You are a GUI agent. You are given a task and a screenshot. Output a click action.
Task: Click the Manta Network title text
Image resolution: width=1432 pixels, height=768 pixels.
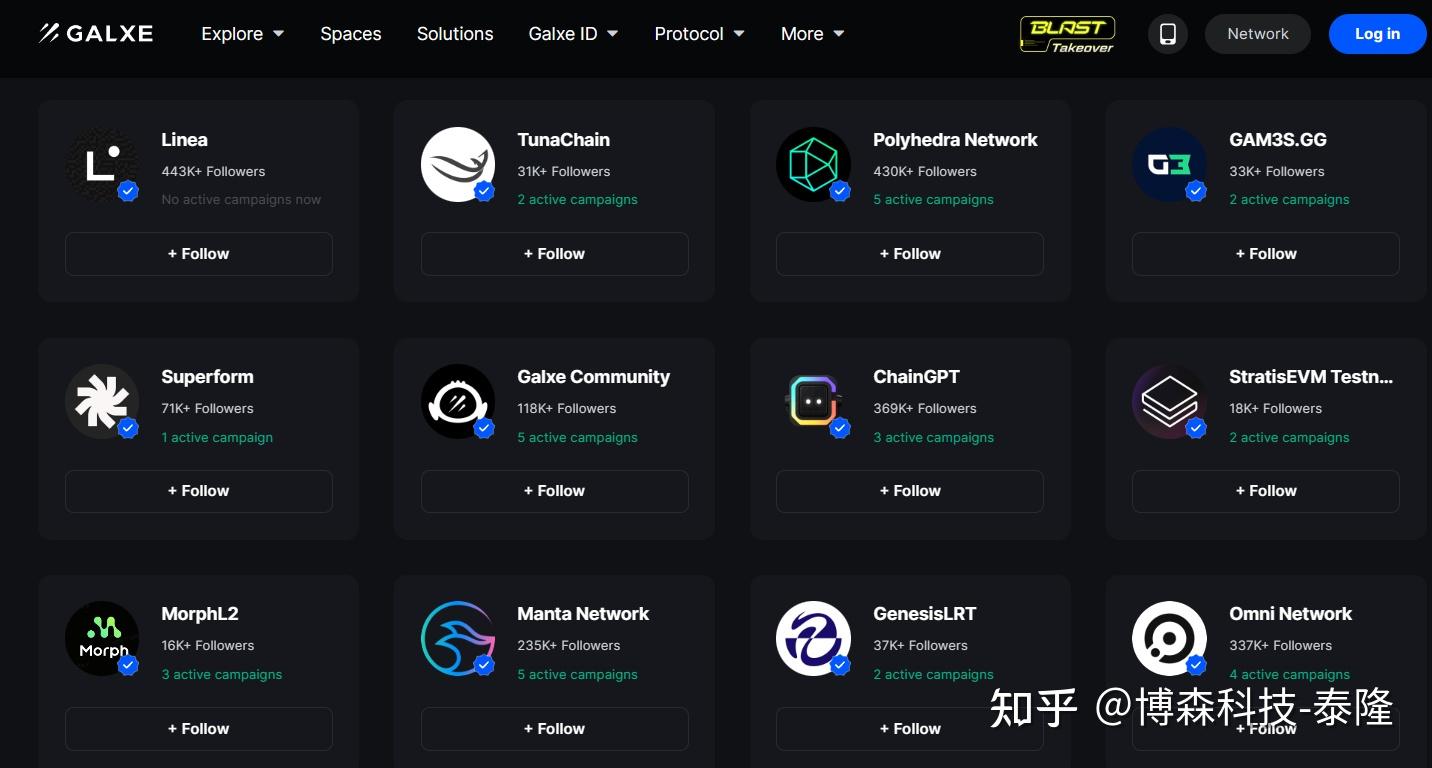(583, 614)
